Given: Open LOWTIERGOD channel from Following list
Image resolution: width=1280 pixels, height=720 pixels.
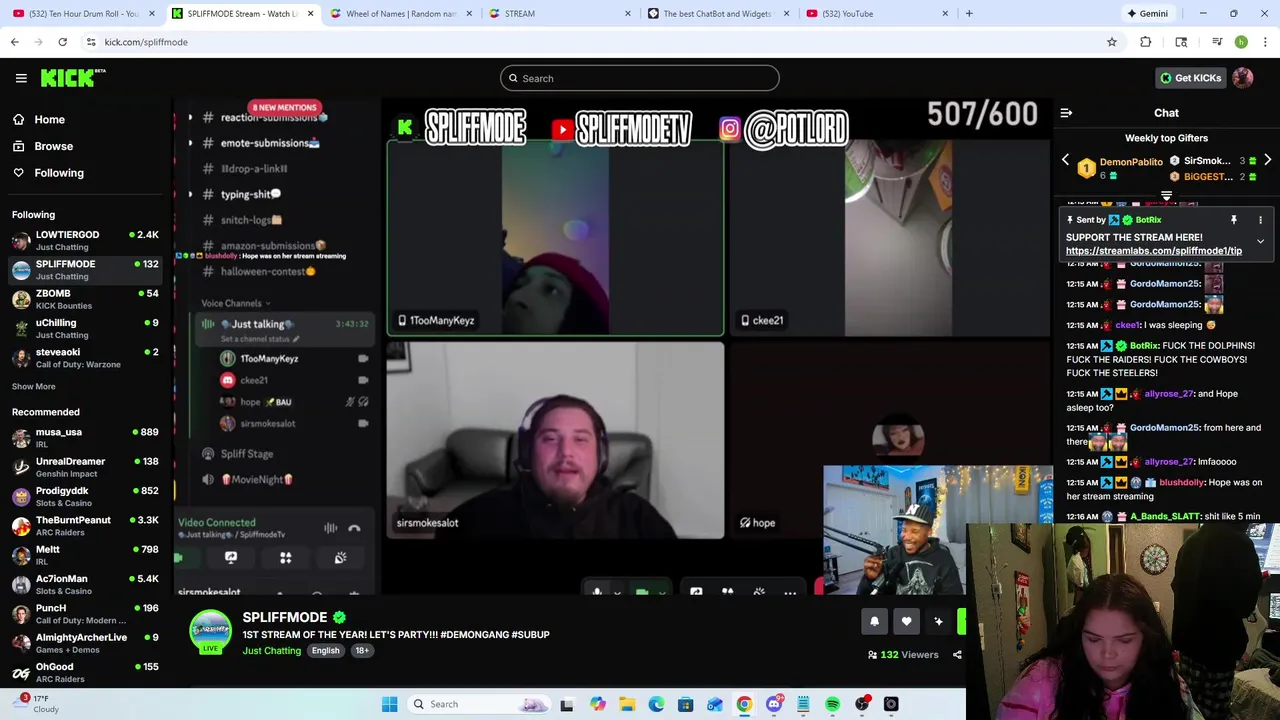Looking at the screenshot, I should click(85, 240).
